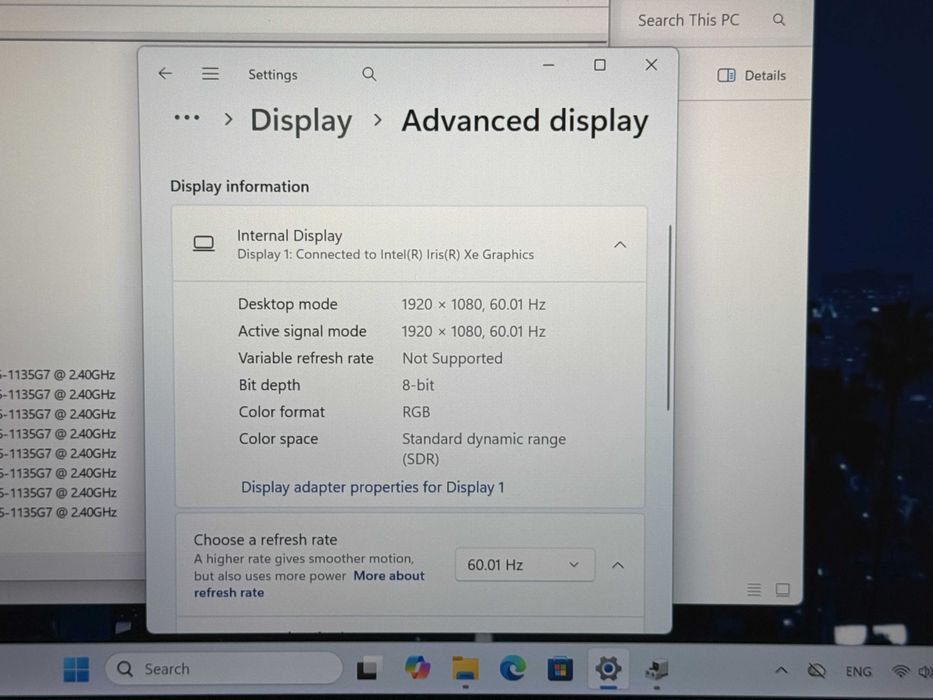Switch File Explorer to large thumbnails view

[x=782, y=589]
